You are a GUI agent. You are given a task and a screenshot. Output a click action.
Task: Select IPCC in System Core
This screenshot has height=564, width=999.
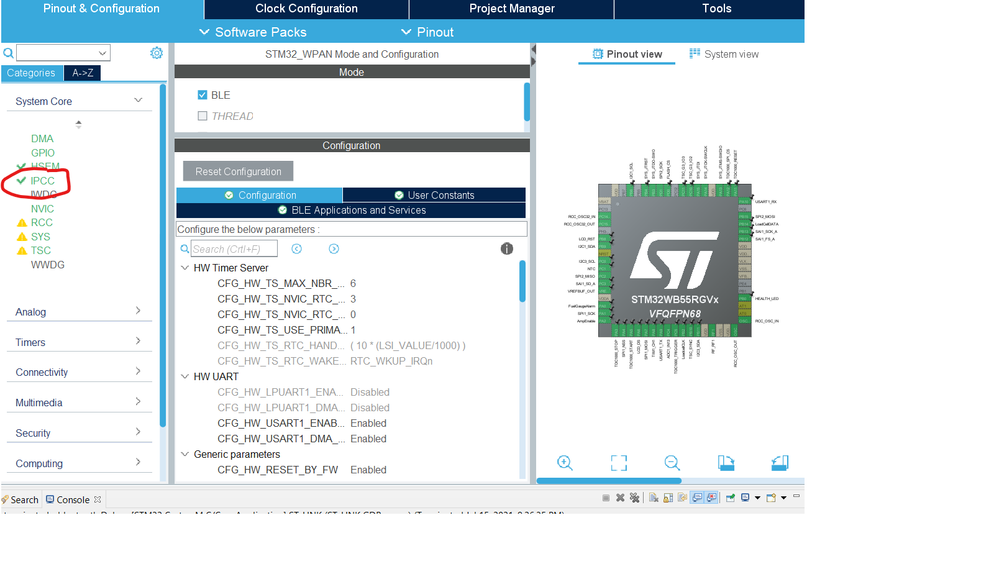(42, 180)
